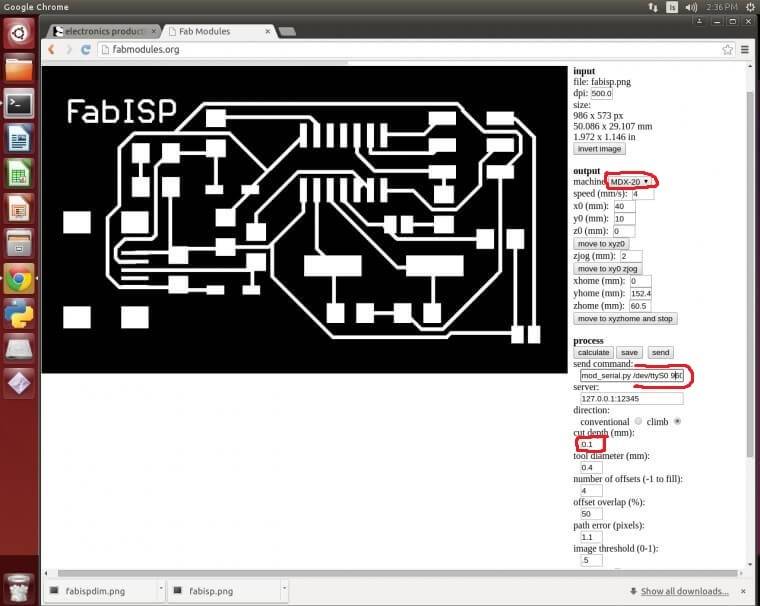Click the offset overlap field
760x606 pixels.
tap(591, 514)
